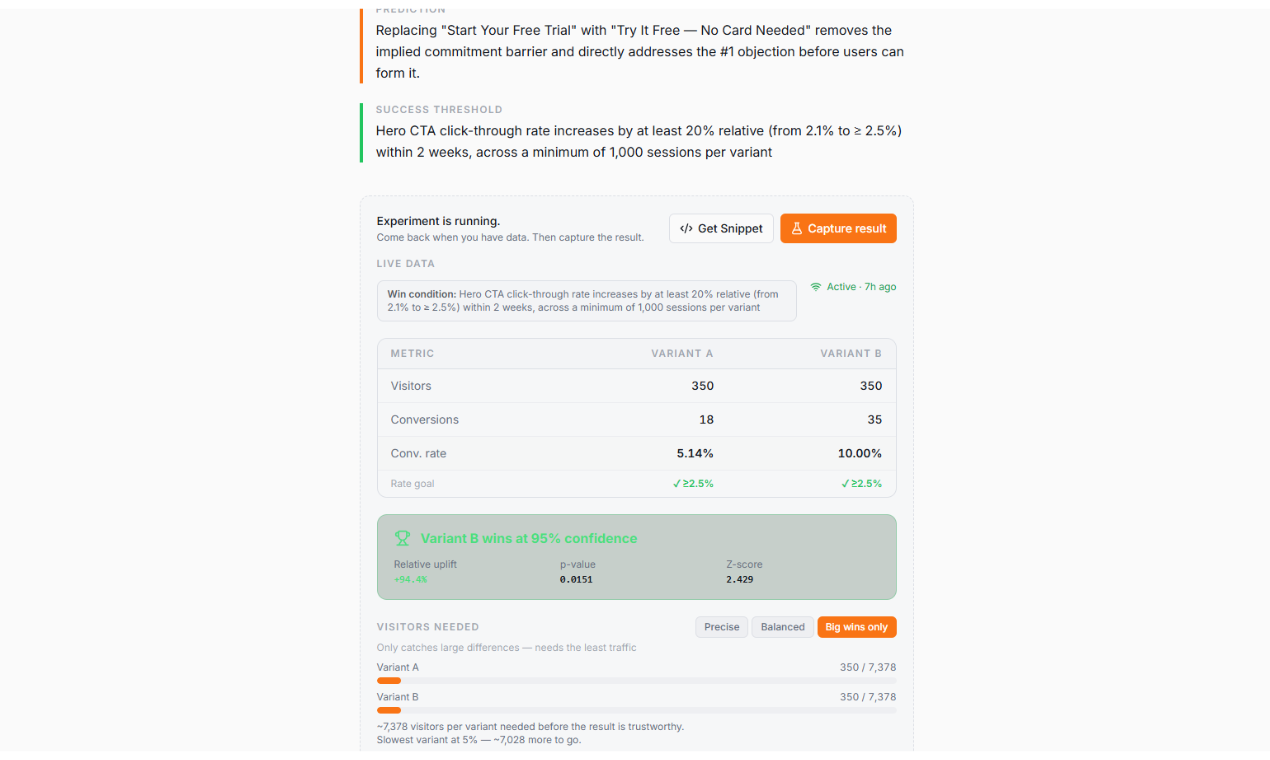Click the +94.4% relative uplift value
Image resolution: width=1270 pixels, height=760 pixels.
(x=410, y=579)
